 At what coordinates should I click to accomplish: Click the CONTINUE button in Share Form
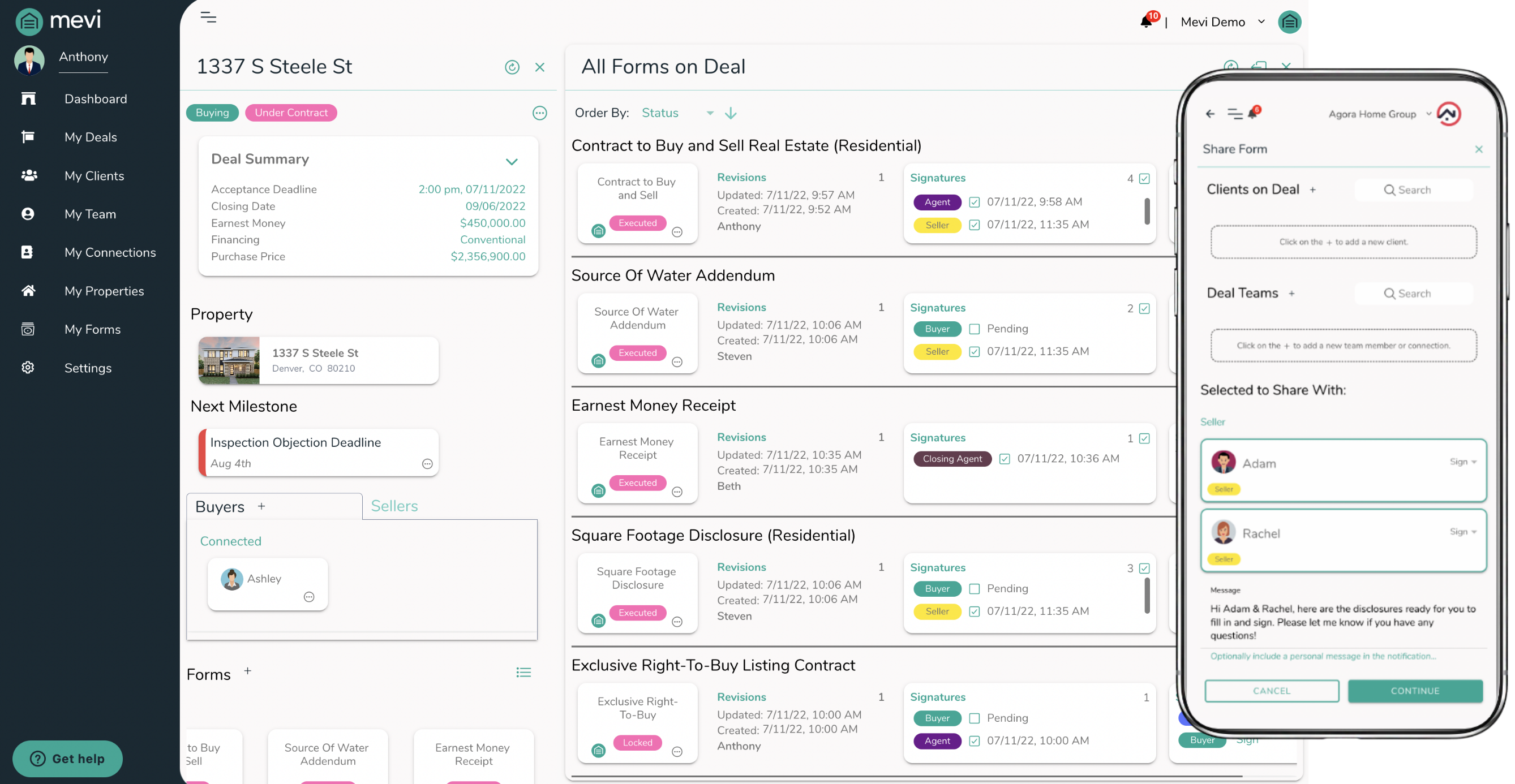pyautogui.click(x=1415, y=691)
